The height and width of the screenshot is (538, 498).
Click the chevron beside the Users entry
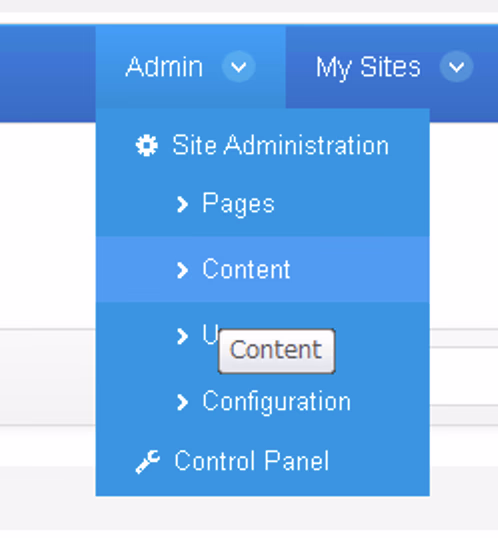(182, 336)
